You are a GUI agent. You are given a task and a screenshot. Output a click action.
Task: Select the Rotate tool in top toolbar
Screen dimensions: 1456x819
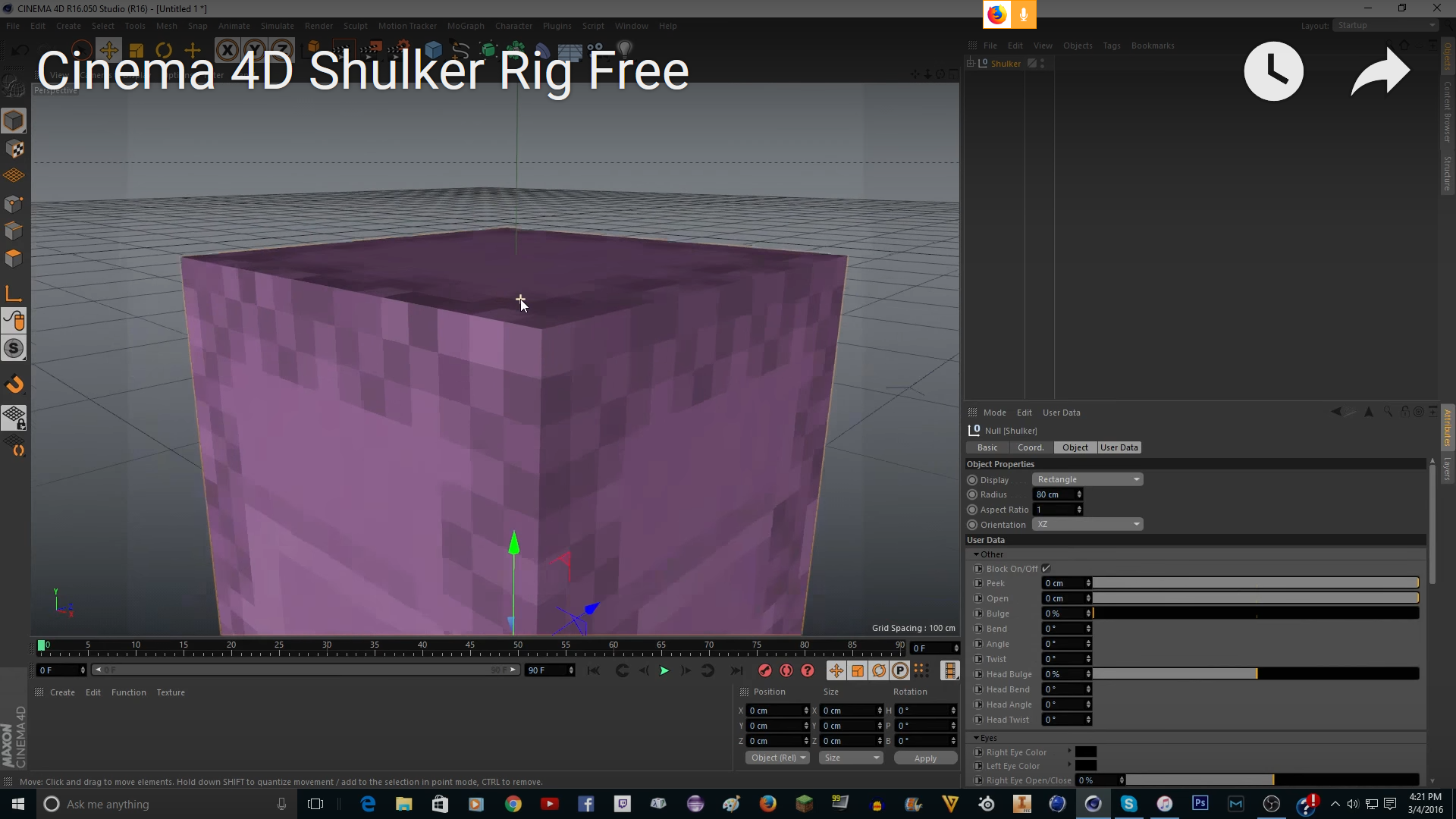[x=163, y=51]
